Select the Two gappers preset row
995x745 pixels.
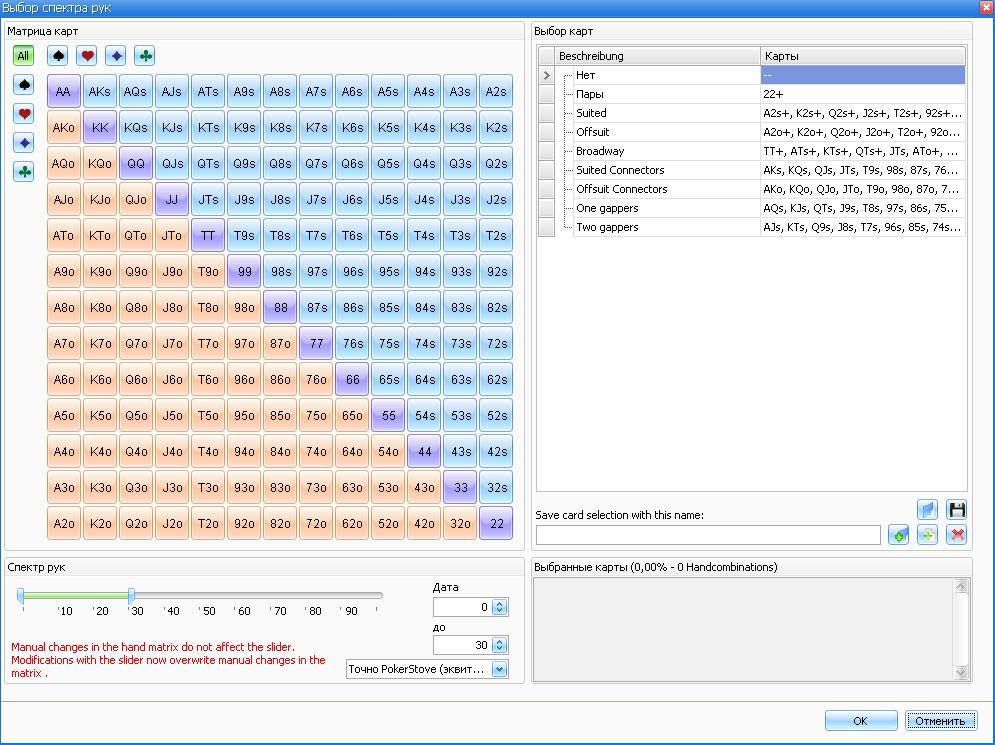pos(752,227)
